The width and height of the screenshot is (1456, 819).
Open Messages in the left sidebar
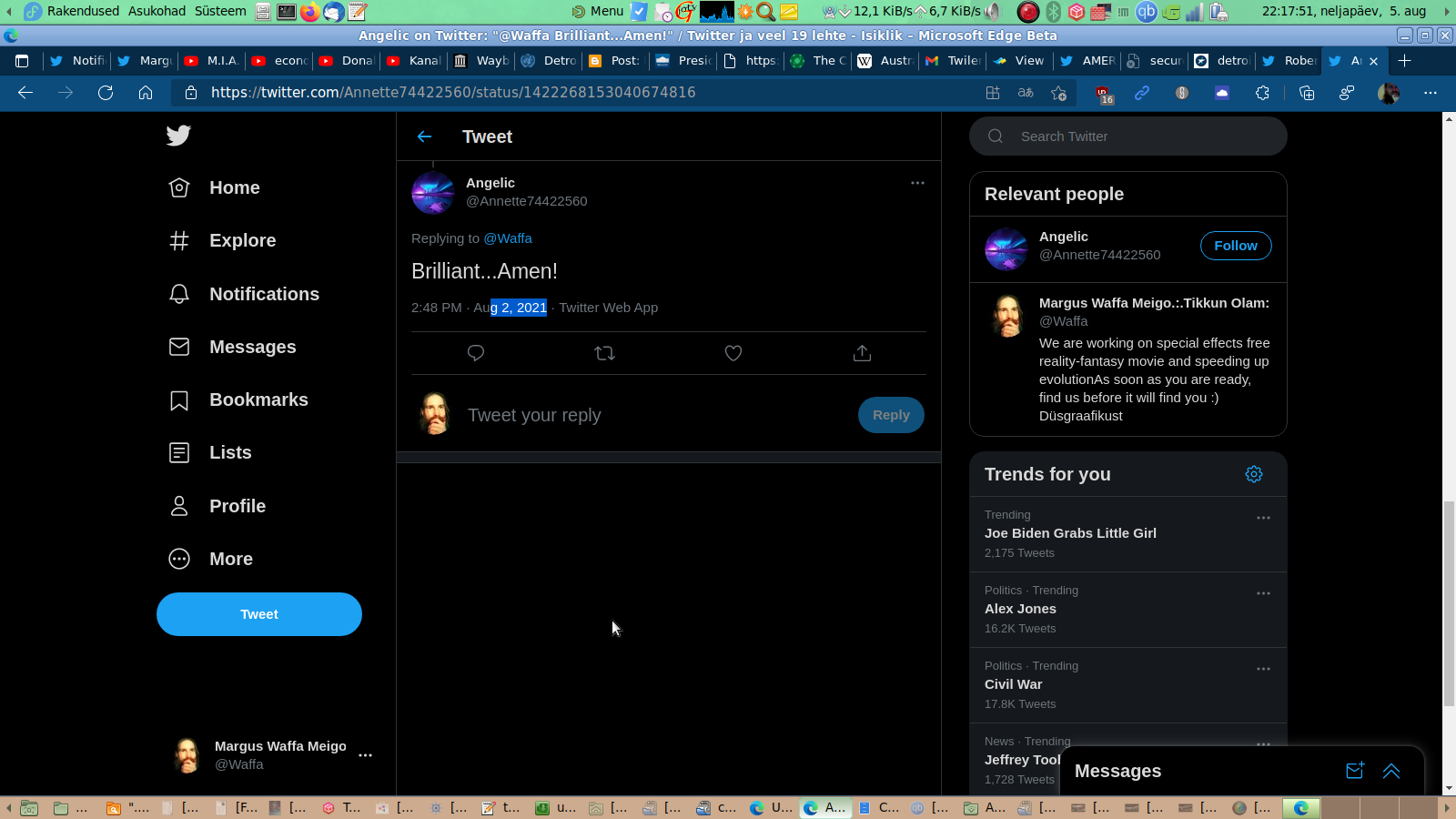click(x=233, y=347)
